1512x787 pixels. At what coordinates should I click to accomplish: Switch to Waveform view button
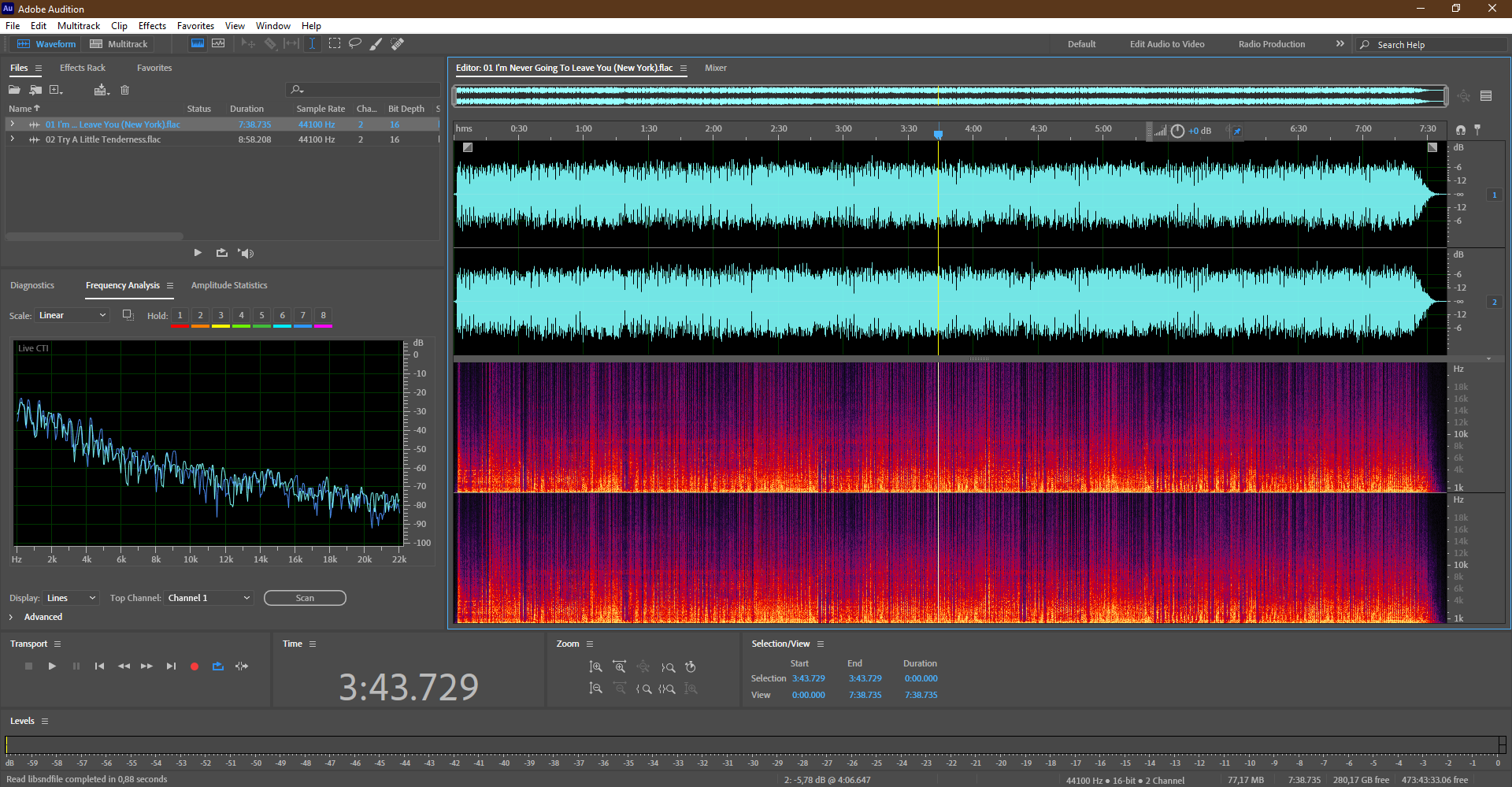pos(46,44)
